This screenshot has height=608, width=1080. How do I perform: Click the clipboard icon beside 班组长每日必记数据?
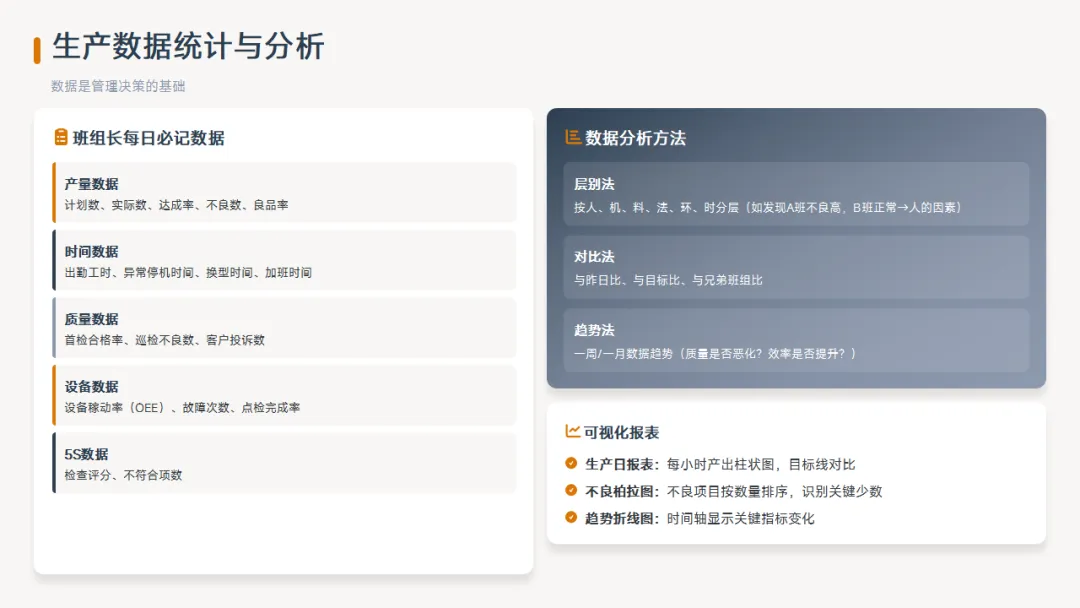[61, 137]
